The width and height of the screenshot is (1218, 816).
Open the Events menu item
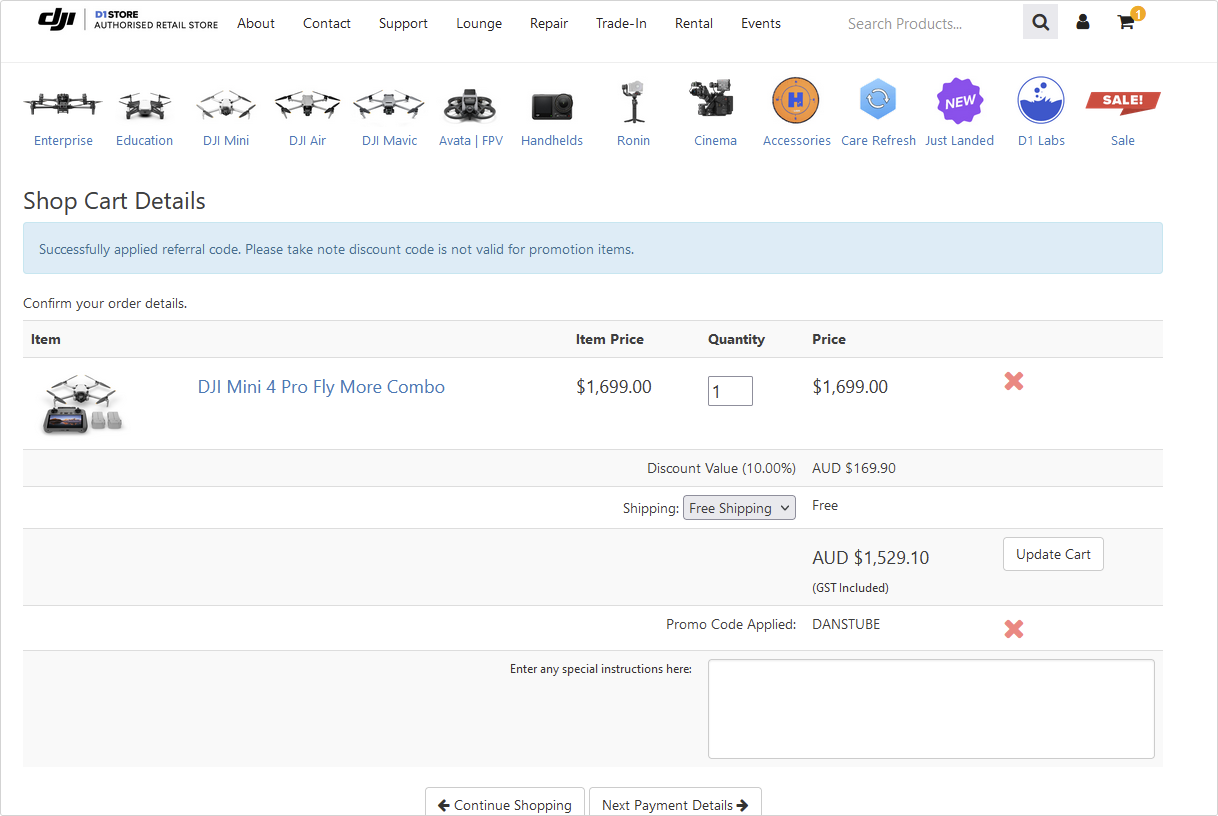click(761, 23)
